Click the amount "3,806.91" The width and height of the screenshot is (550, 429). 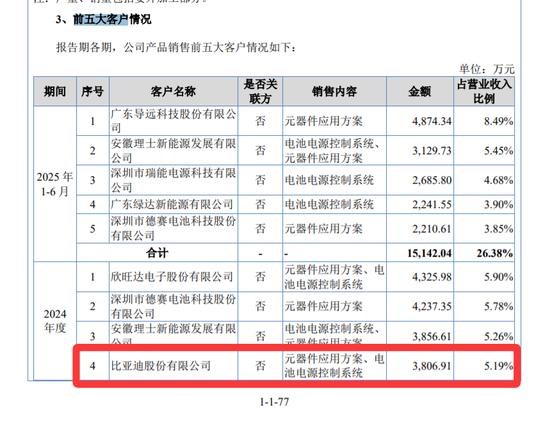[x=432, y=366]
